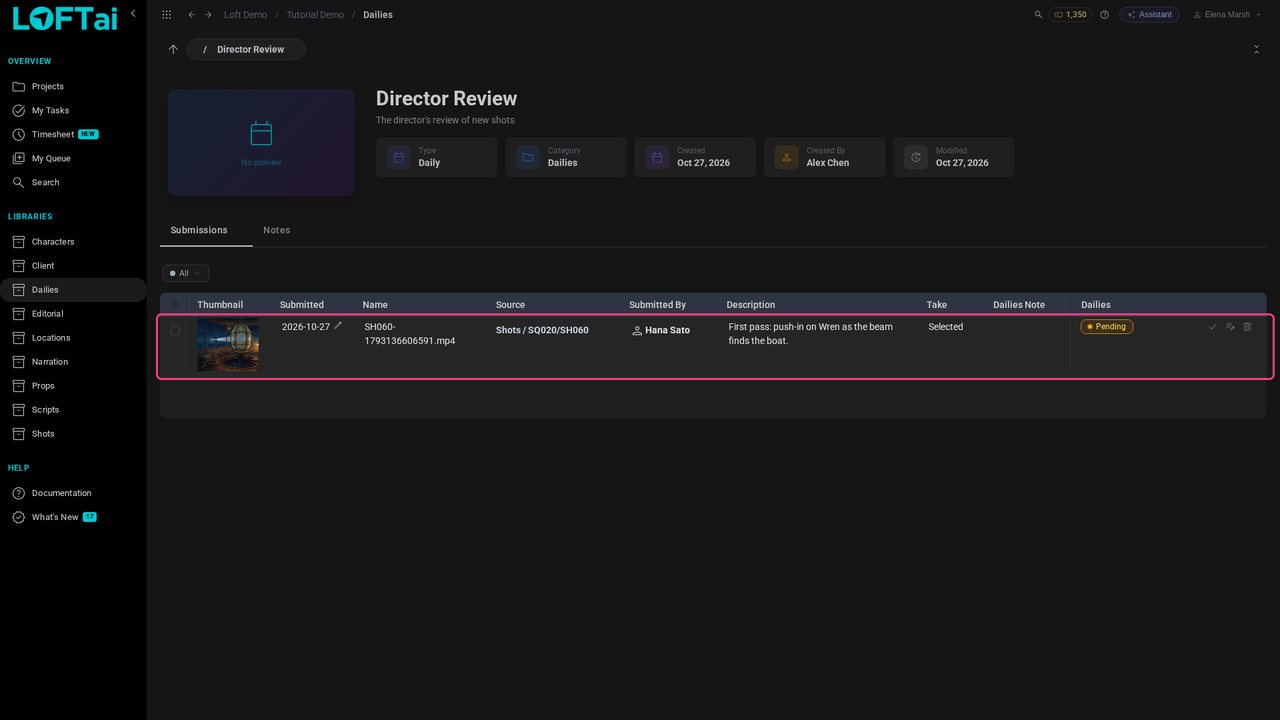Open the apps grid icon in top bar

click(x=166, y=15)
